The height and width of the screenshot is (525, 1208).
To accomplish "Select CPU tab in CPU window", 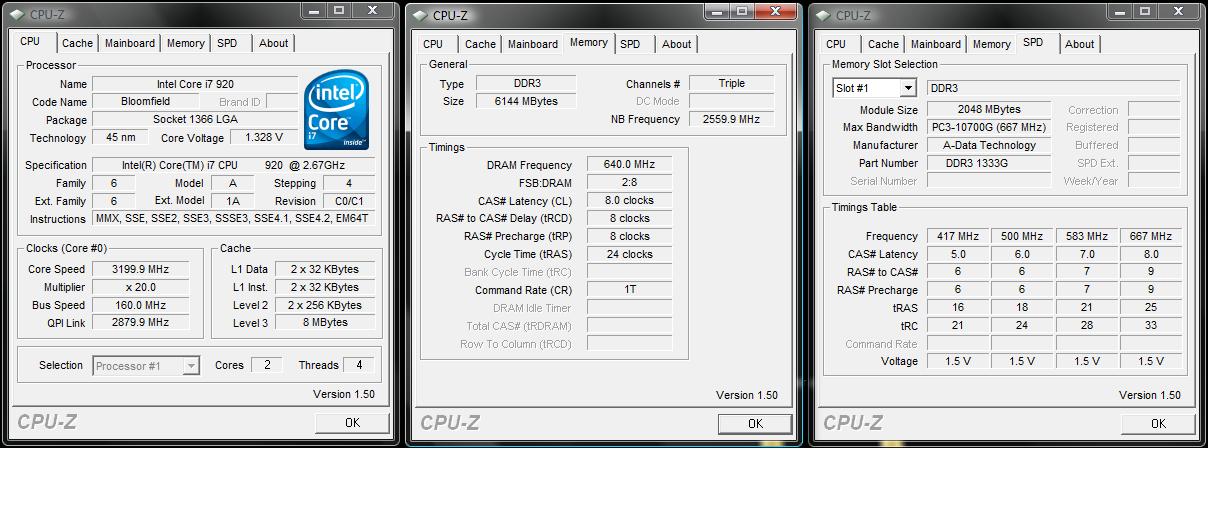I will pyautogui.click(x=31, y=41).
